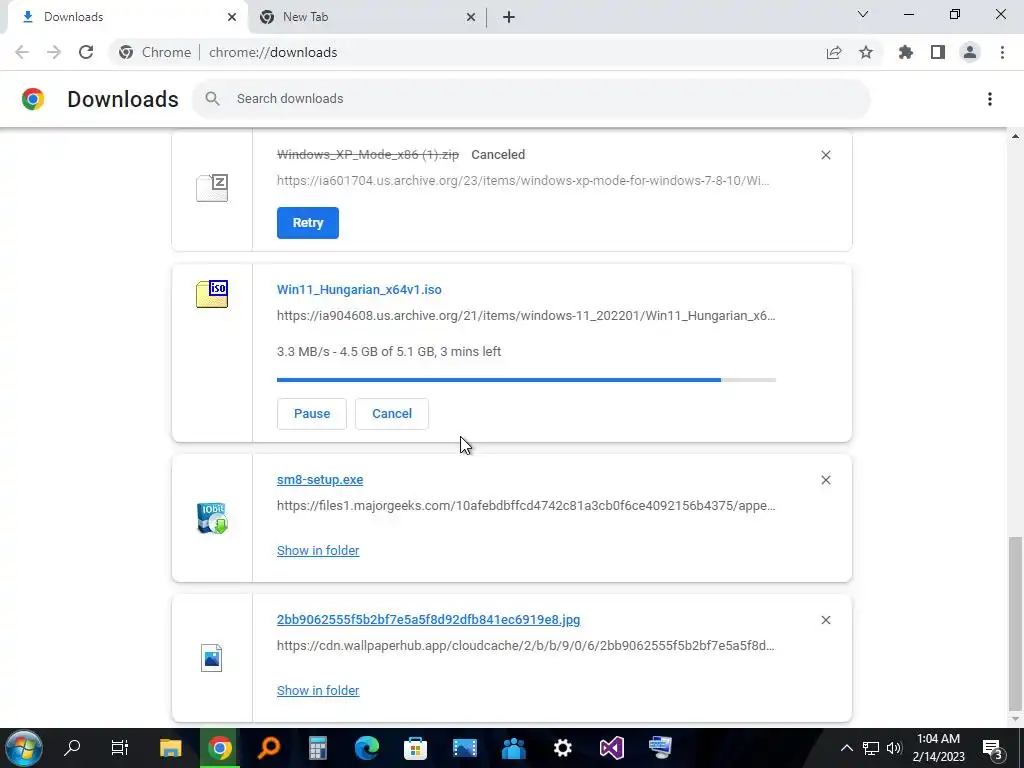Open the notification center icon
The height and width of the screenshot is (768, 1024).
pyautogui.click(x=993, y=749)
